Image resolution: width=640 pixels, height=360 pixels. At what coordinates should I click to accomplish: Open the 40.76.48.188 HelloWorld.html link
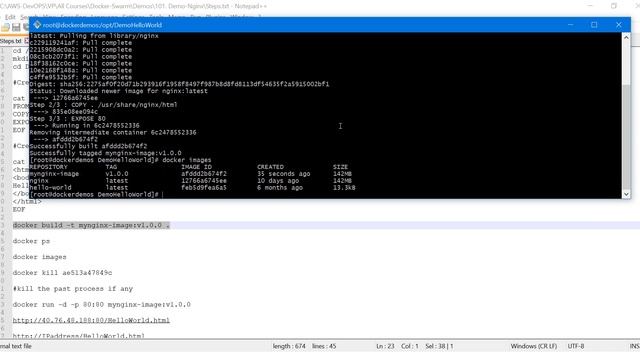[x=91, y=320]
